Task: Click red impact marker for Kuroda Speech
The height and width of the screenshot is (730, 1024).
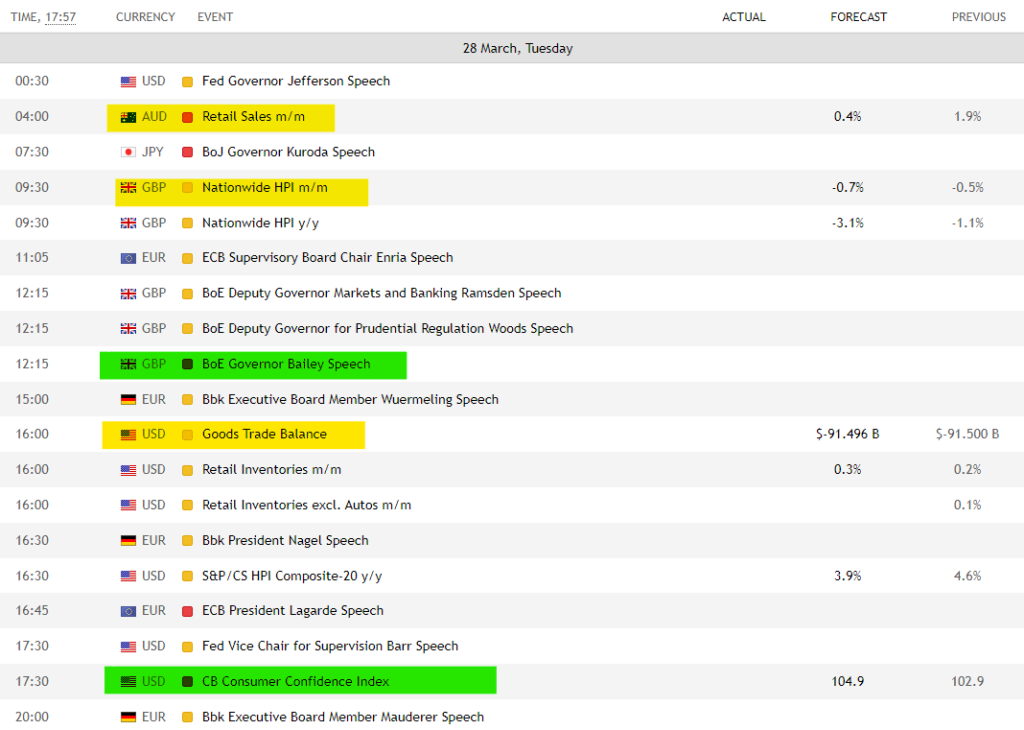Action: tap(187, 152)
